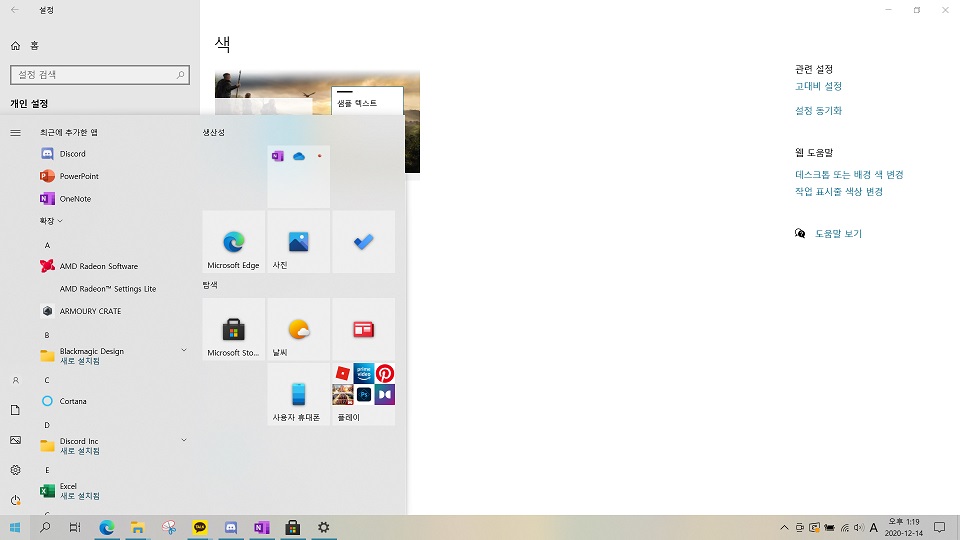Open the Weather (날씨) tile

click(x=299, y=329)
